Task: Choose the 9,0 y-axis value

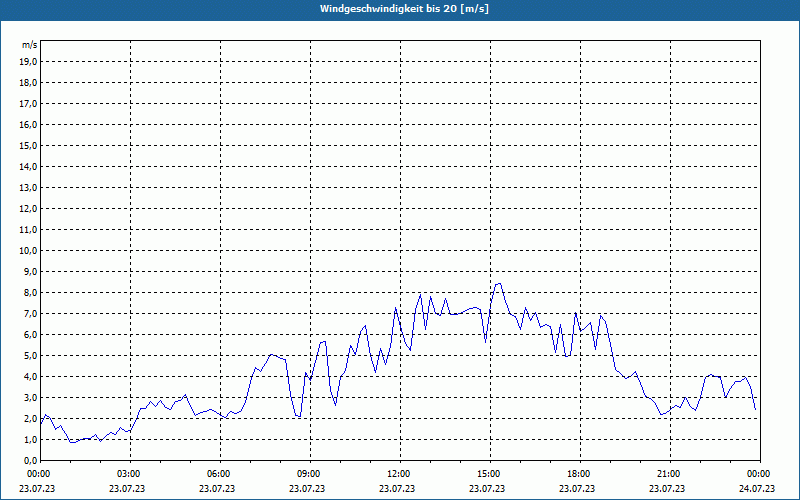Action: 31,271
